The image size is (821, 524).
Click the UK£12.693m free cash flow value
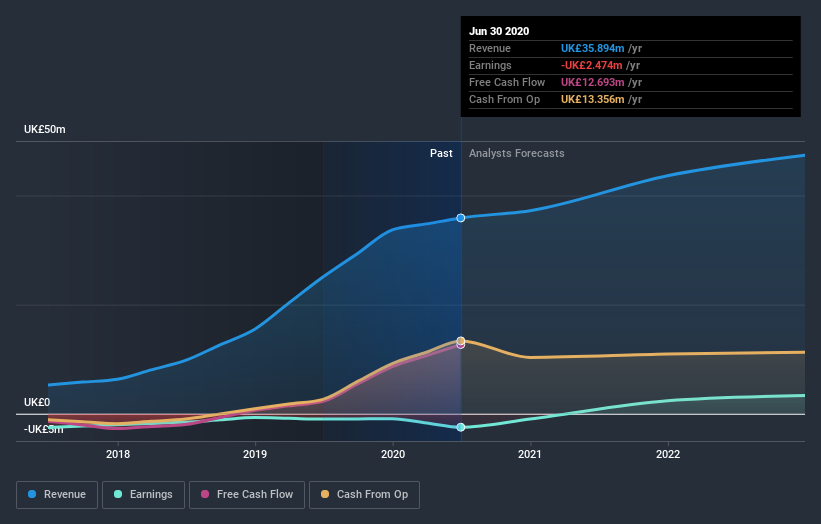pyautogui.click(x=593, y=82)
